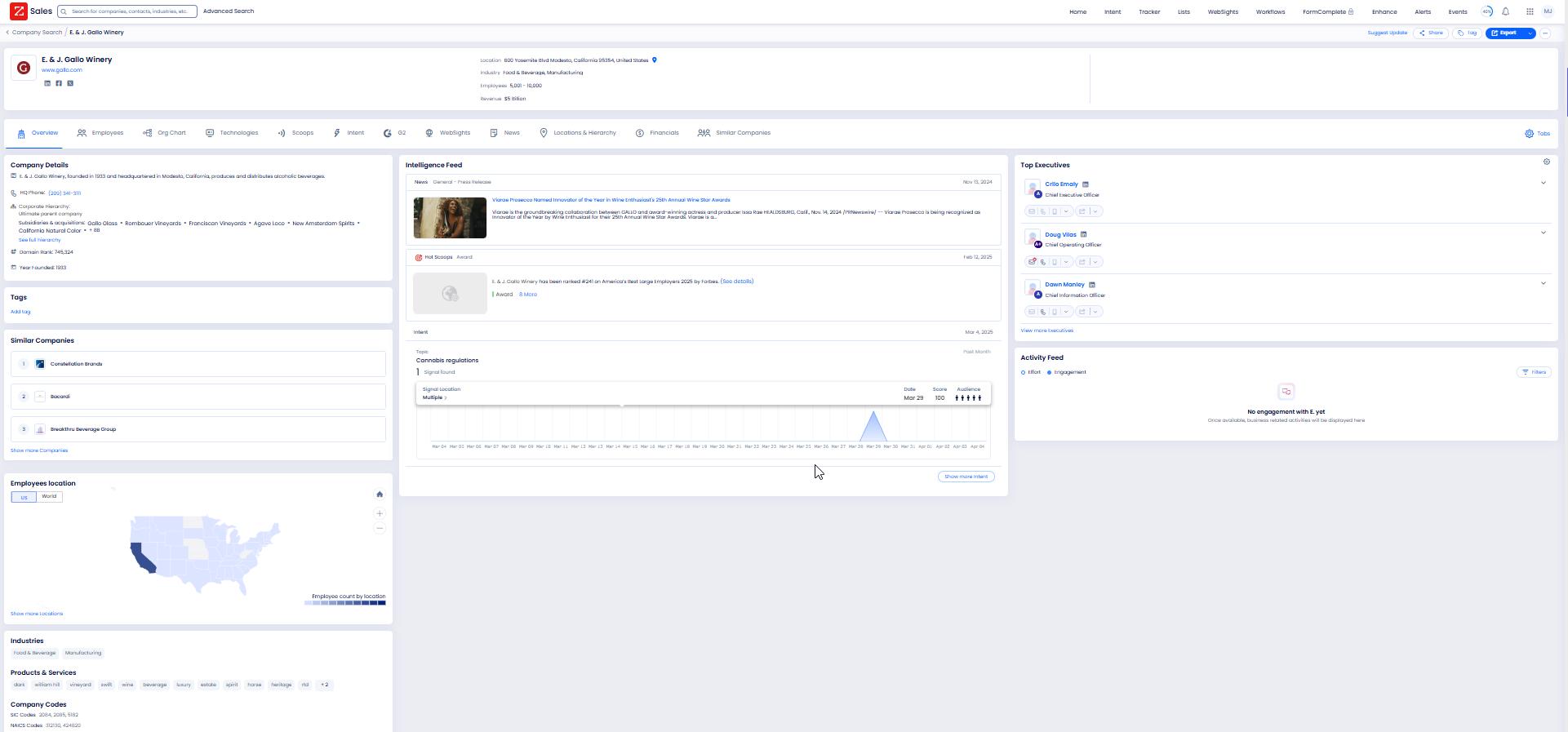Expand Dawn Manley executive details

tap(1544, 284)
